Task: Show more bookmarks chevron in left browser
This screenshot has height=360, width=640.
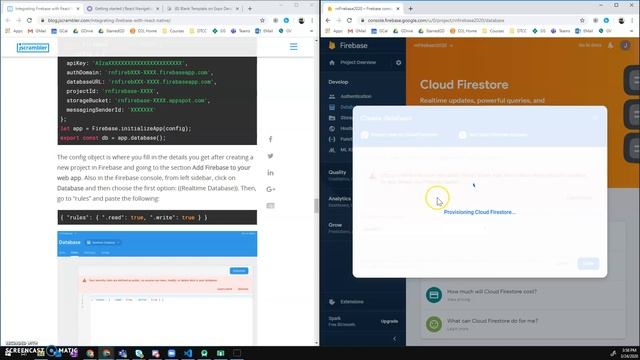Action: tap(311, 31)
